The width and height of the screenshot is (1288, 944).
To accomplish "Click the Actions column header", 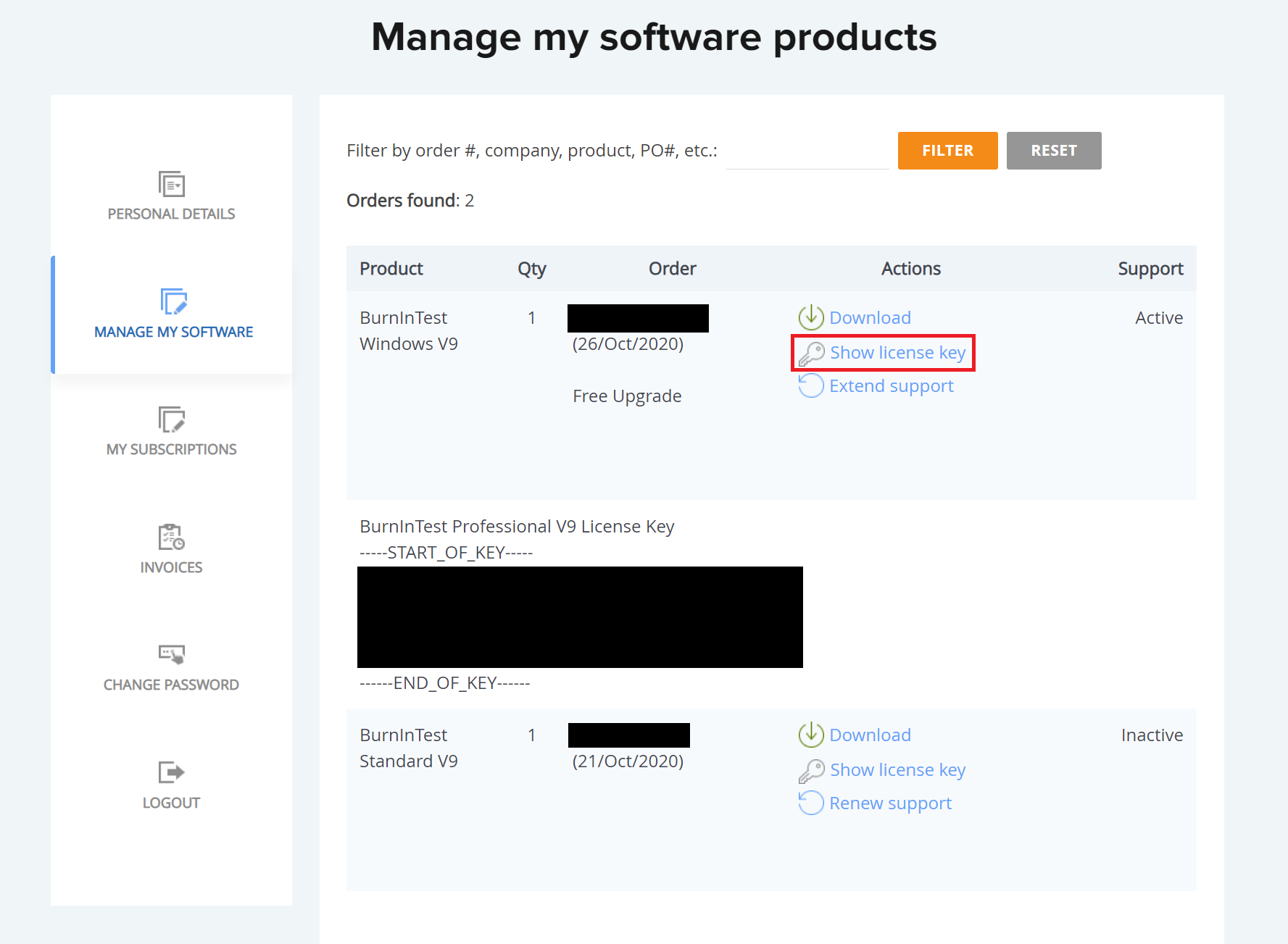I will point(911,269).
